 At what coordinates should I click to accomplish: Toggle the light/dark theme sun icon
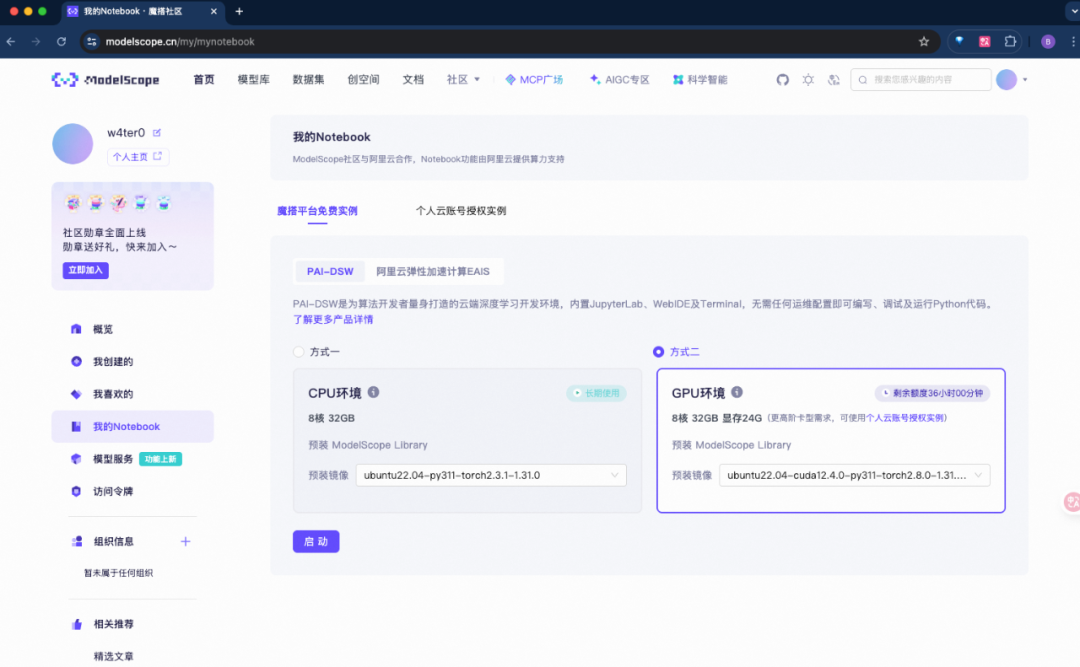point(808,80)
